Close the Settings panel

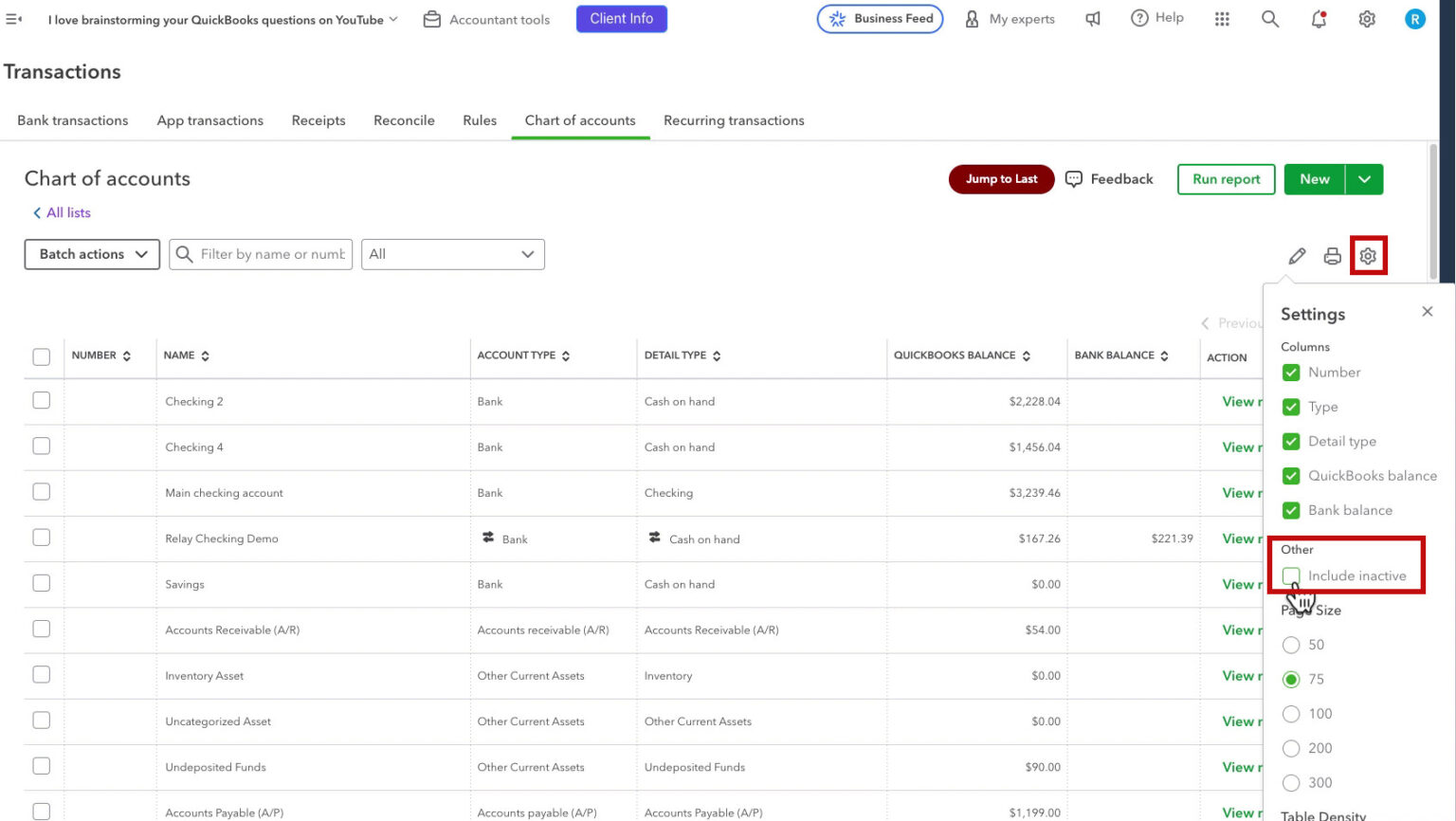pyautogui.click(x=1428, y=312)
